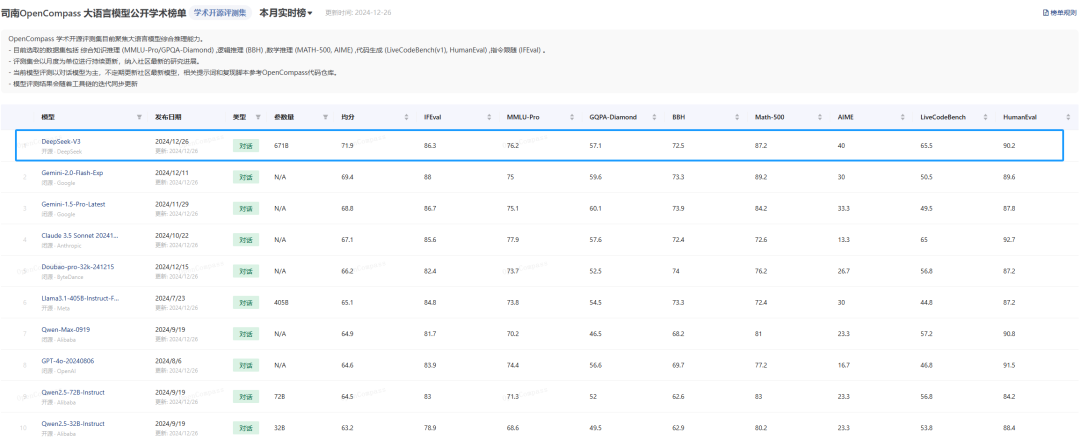Select LiveCodeBench score 65.5 for DeepSeek-V3
Viewport: 1080px width, 440px height.
coord(927,146)
